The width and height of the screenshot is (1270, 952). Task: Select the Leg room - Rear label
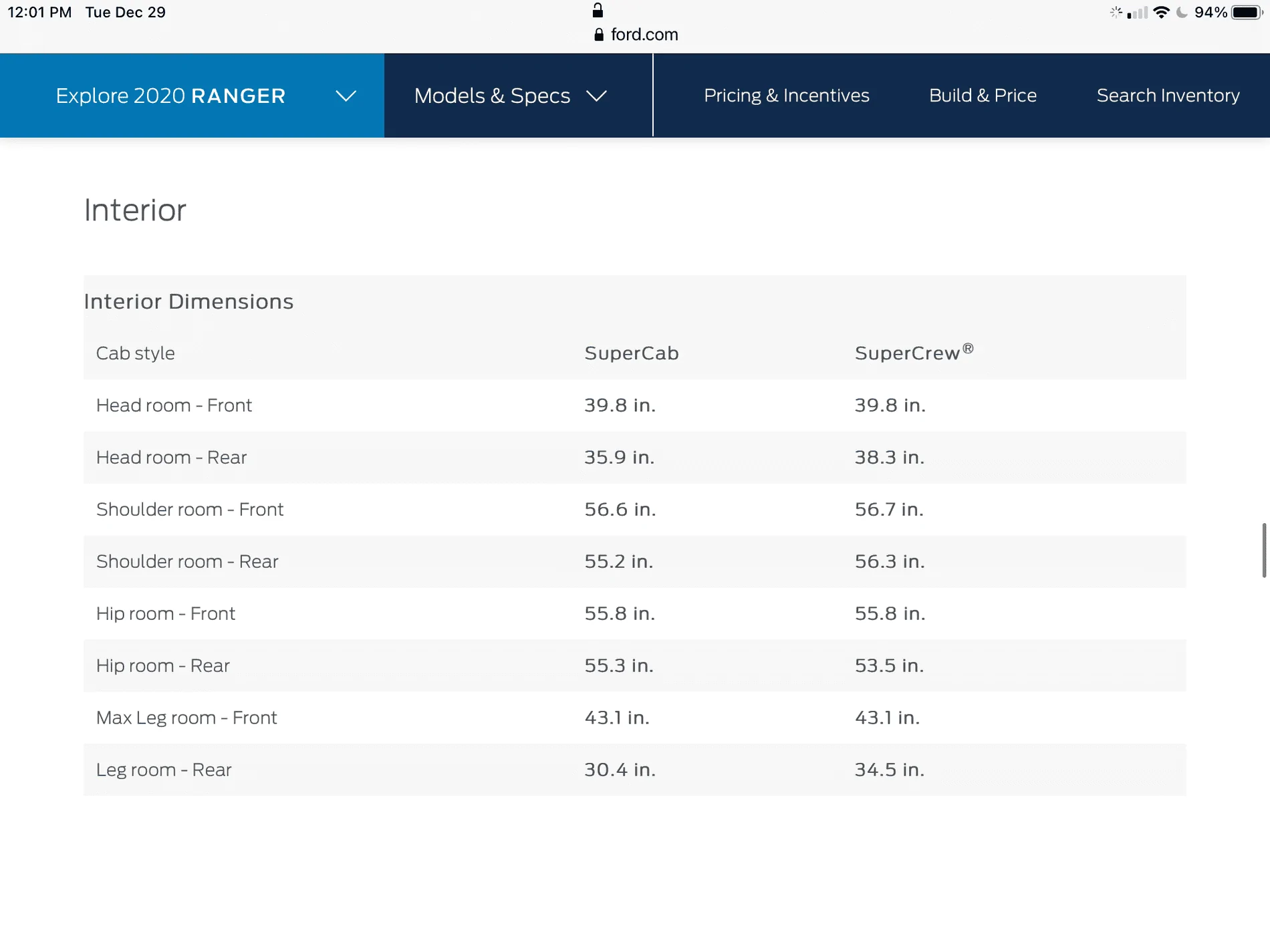pyautogui.click(x=164, y=770)
